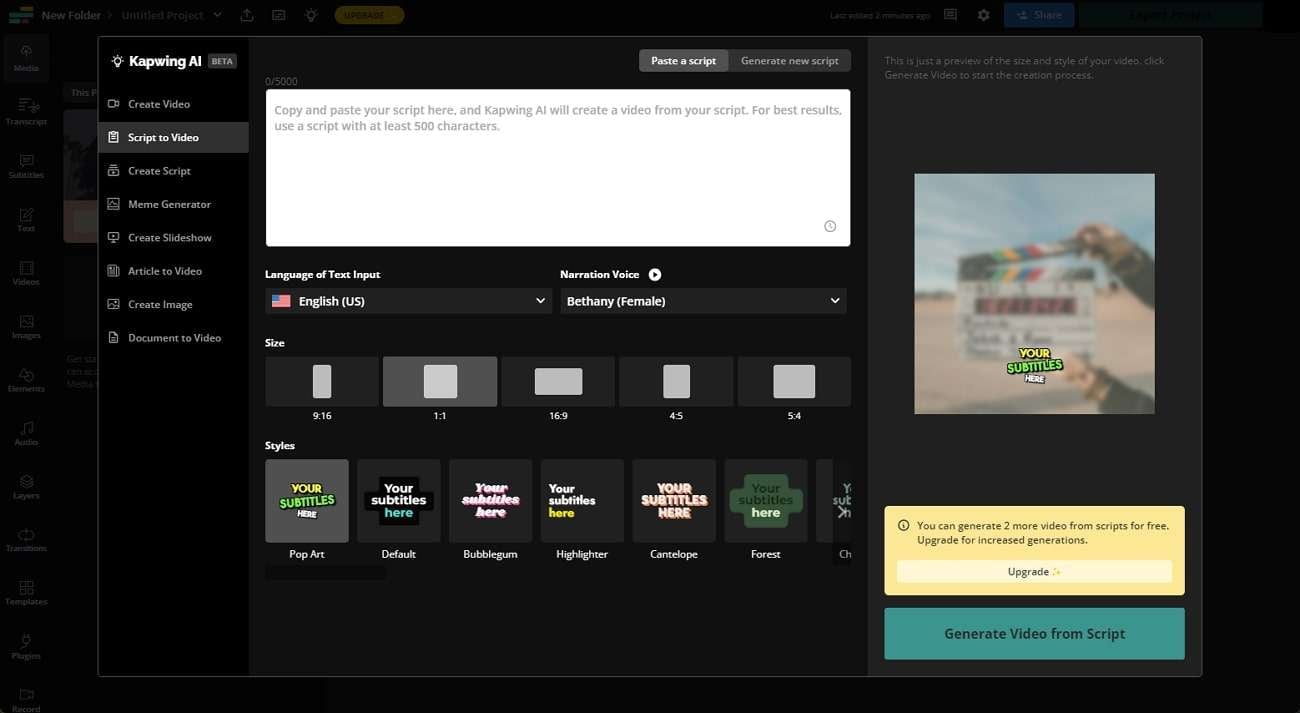Switch to Paste a script tab
The height and width of the screenshot is (713, 1300).
point(683,61)
